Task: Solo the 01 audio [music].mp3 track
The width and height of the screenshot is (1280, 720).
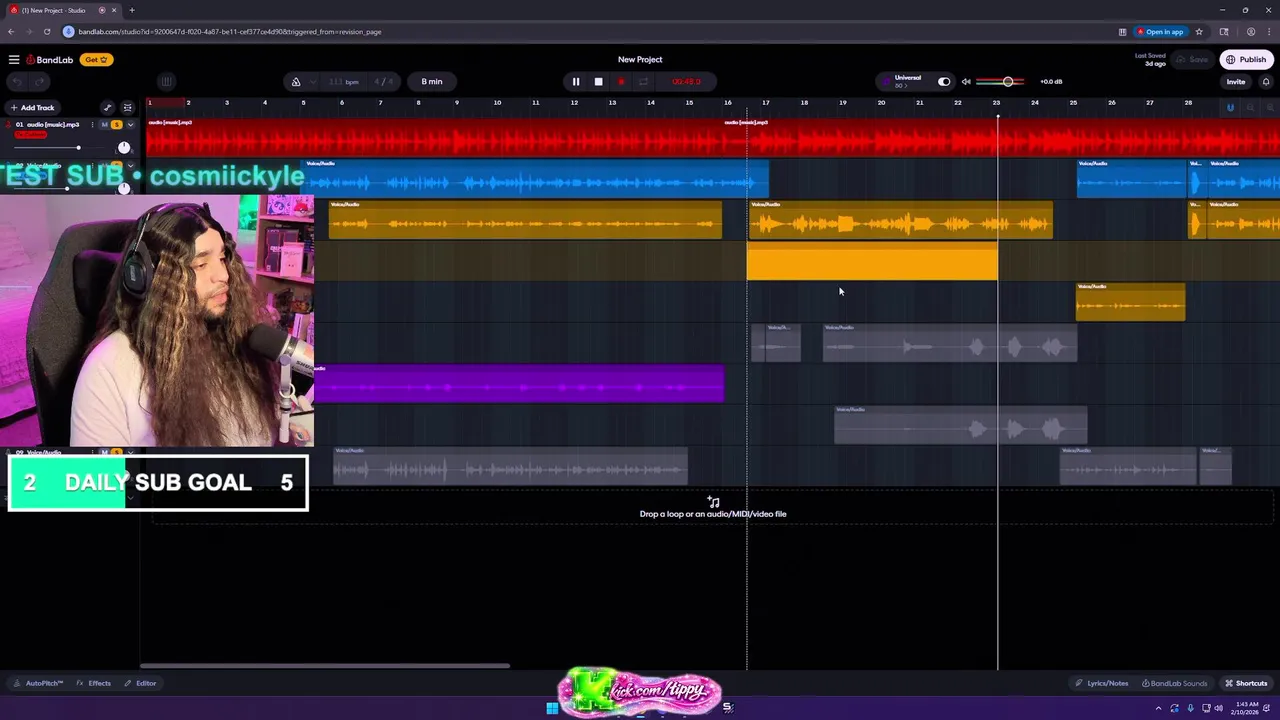Action: 116,125
